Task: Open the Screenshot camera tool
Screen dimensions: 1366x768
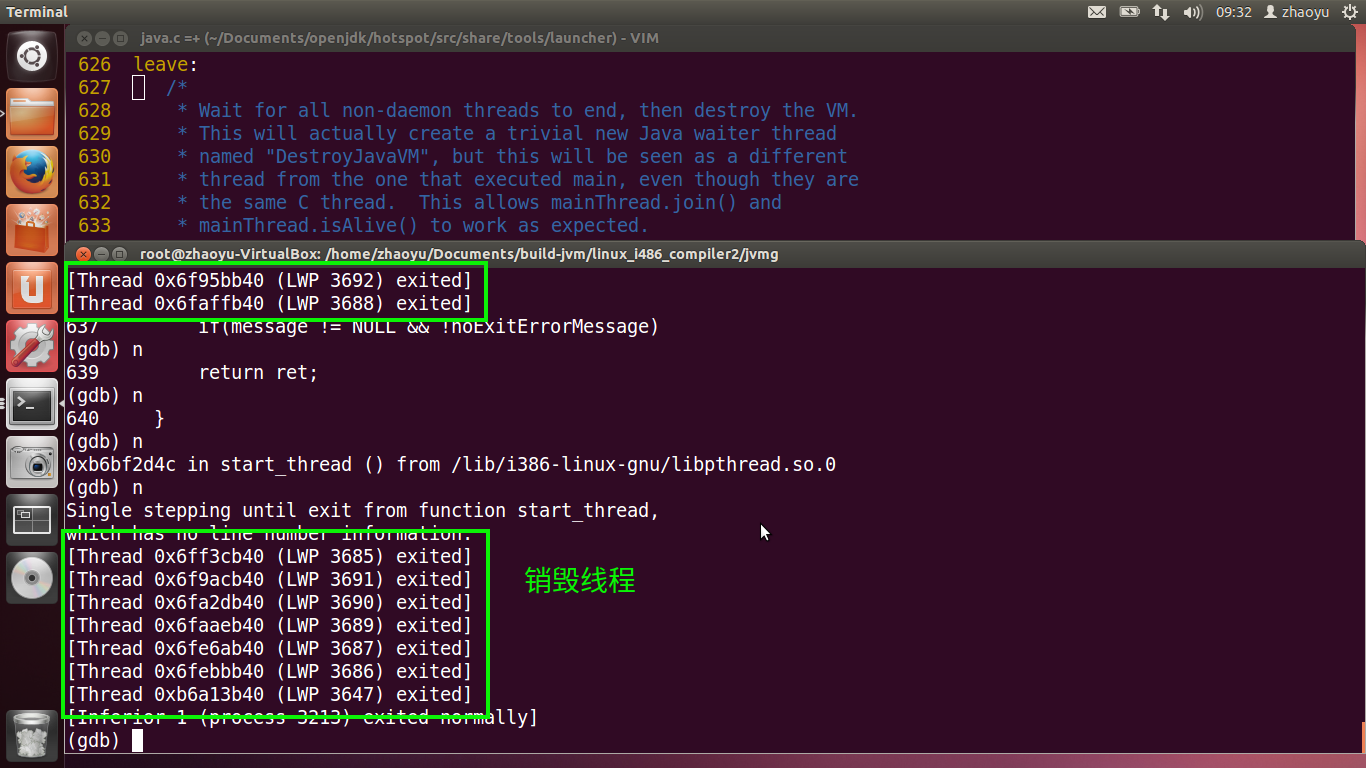Action: click(32, 462)
